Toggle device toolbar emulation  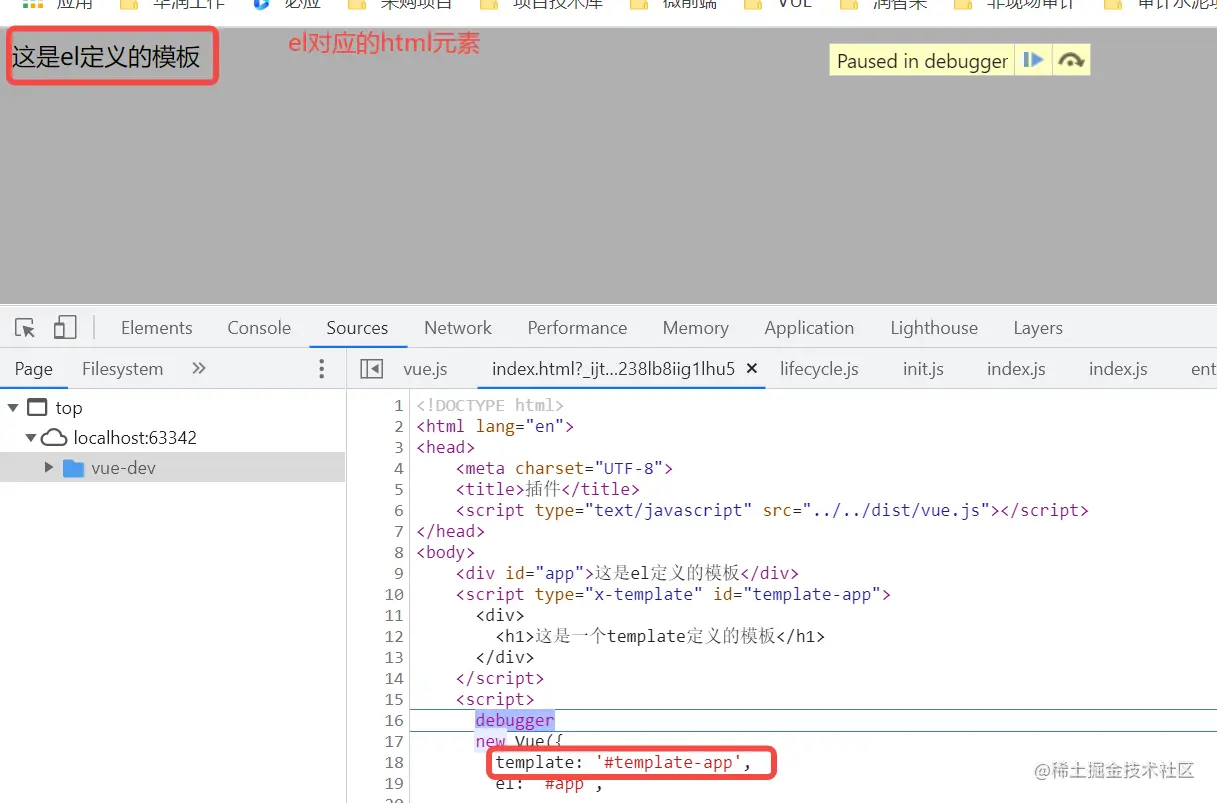click(65, 327)
